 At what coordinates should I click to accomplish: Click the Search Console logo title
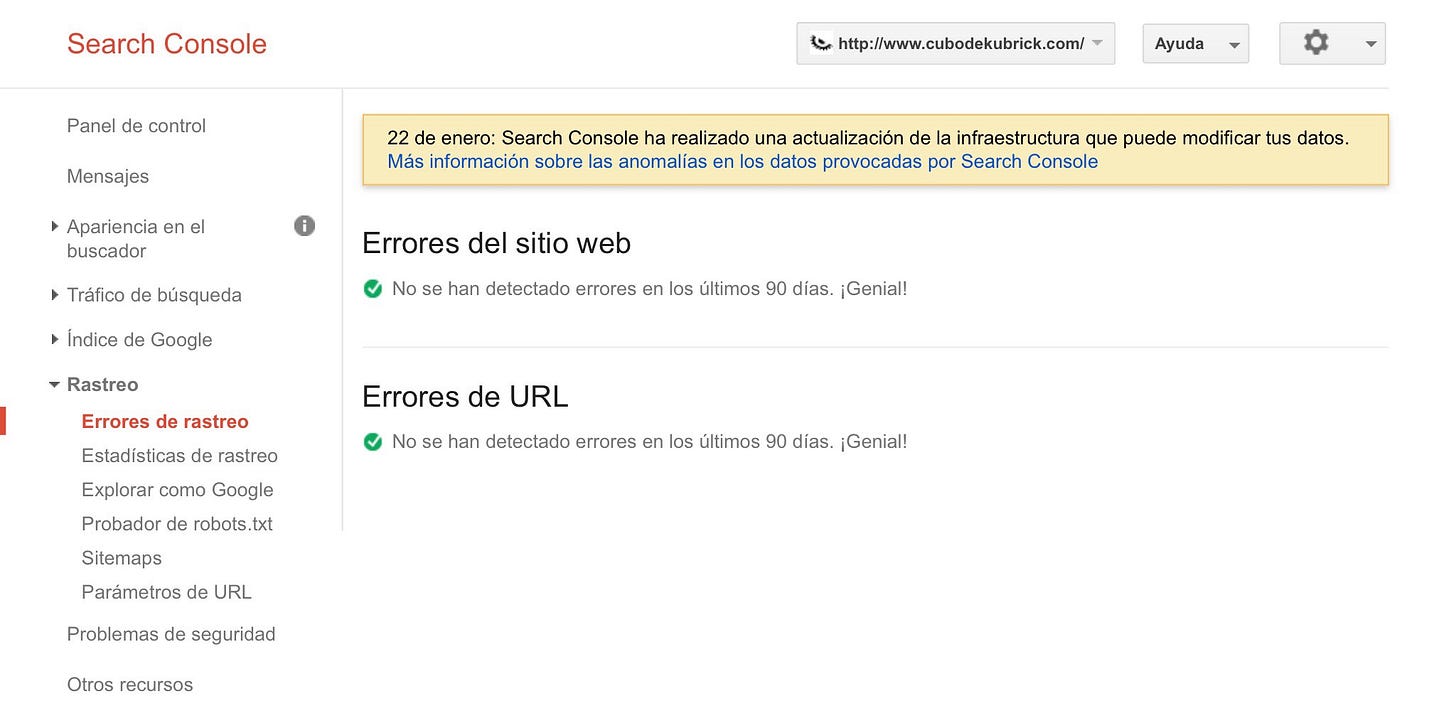click(167, 44)
